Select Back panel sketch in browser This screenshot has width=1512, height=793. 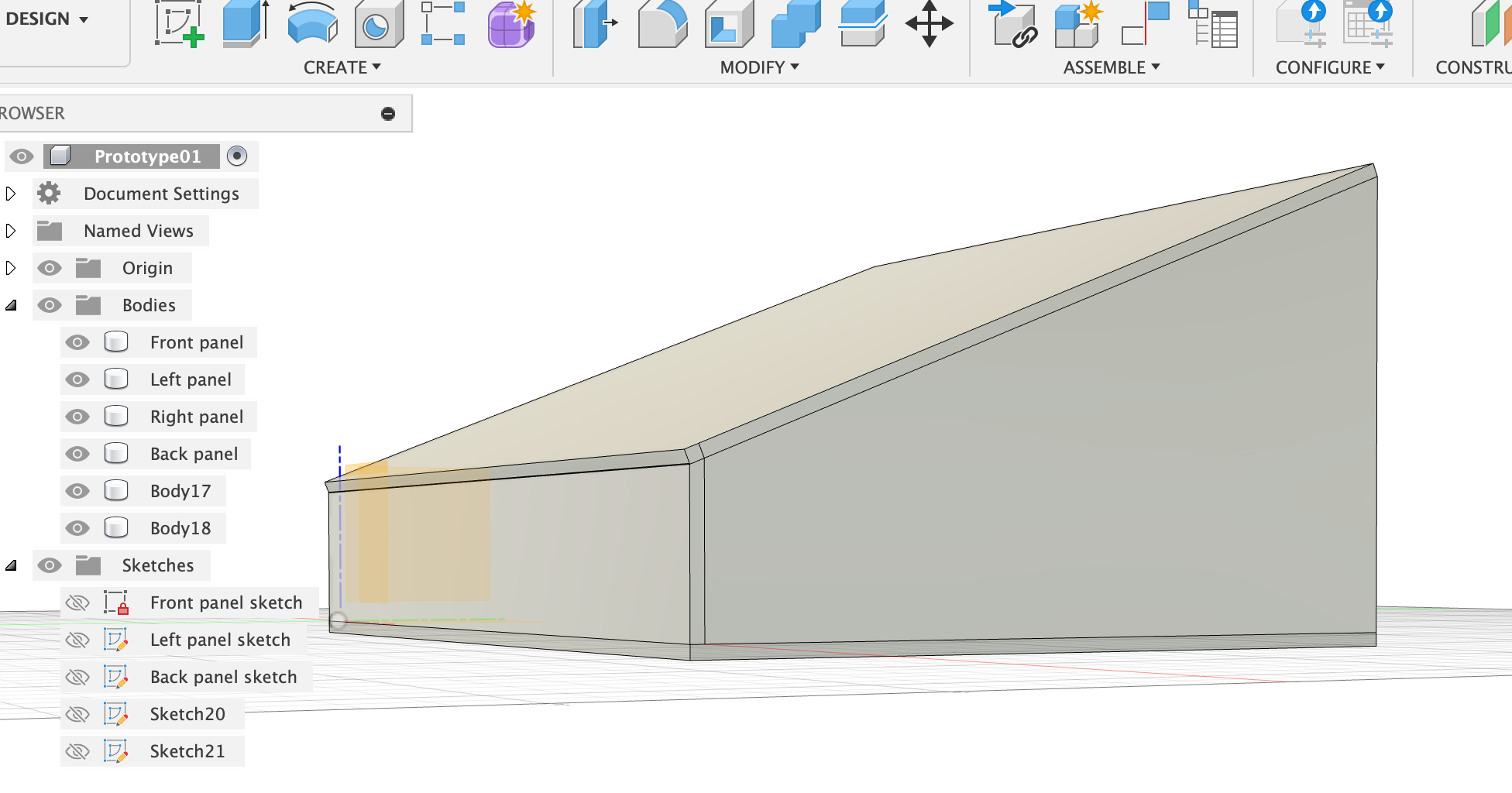pos(223,677)
